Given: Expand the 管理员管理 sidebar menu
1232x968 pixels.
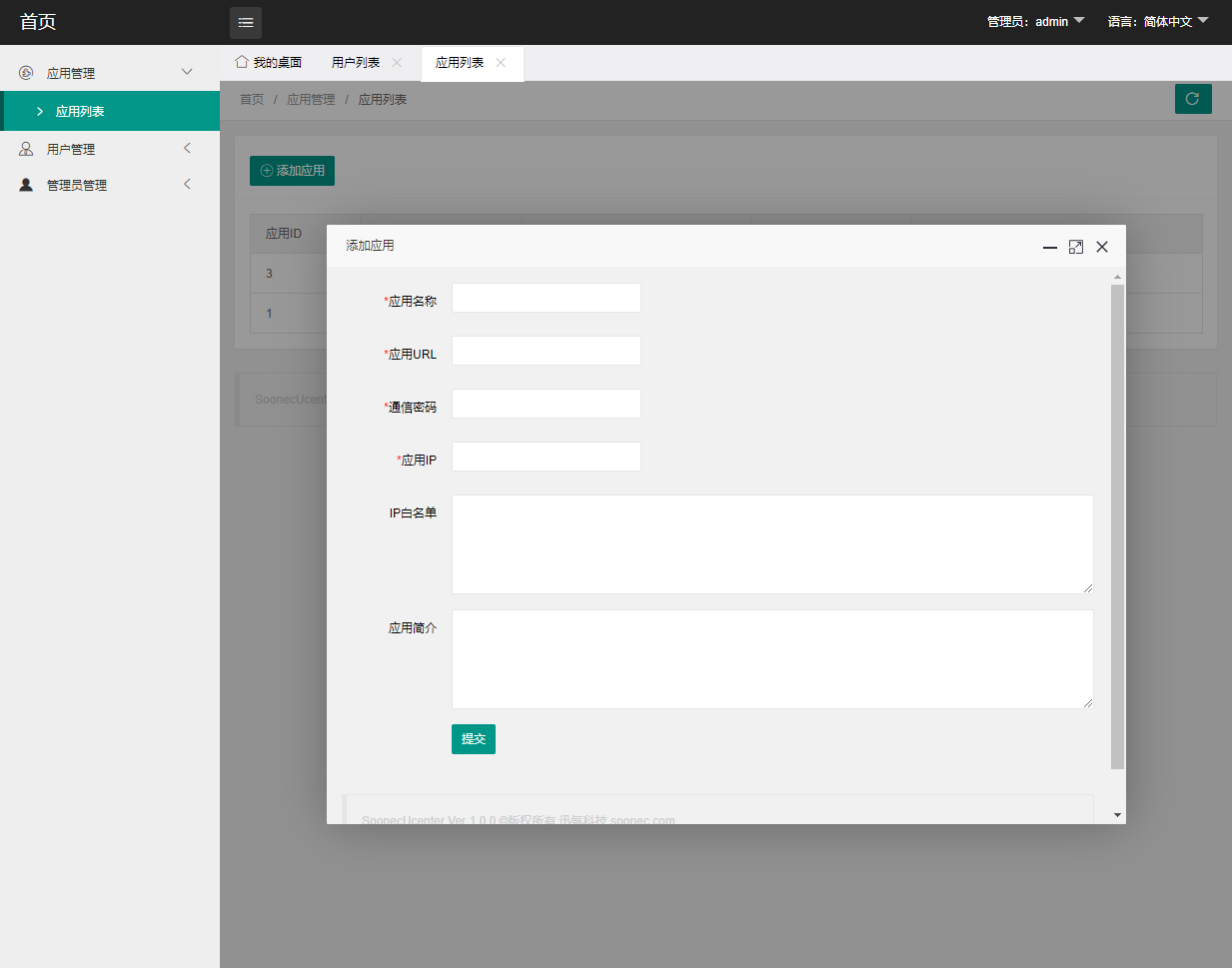Looking at the screenshot, I should pyautogui.click(x=76, y=185).
